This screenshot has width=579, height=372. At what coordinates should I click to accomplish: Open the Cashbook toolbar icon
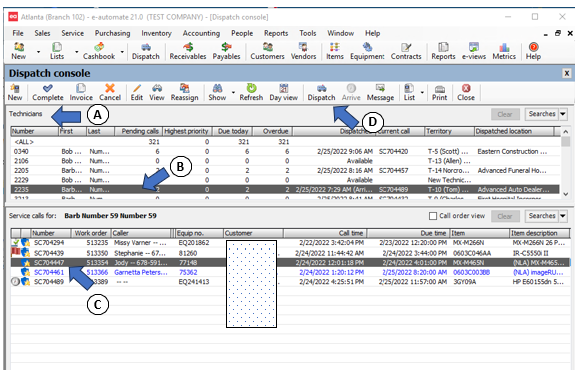click(99, 51)
